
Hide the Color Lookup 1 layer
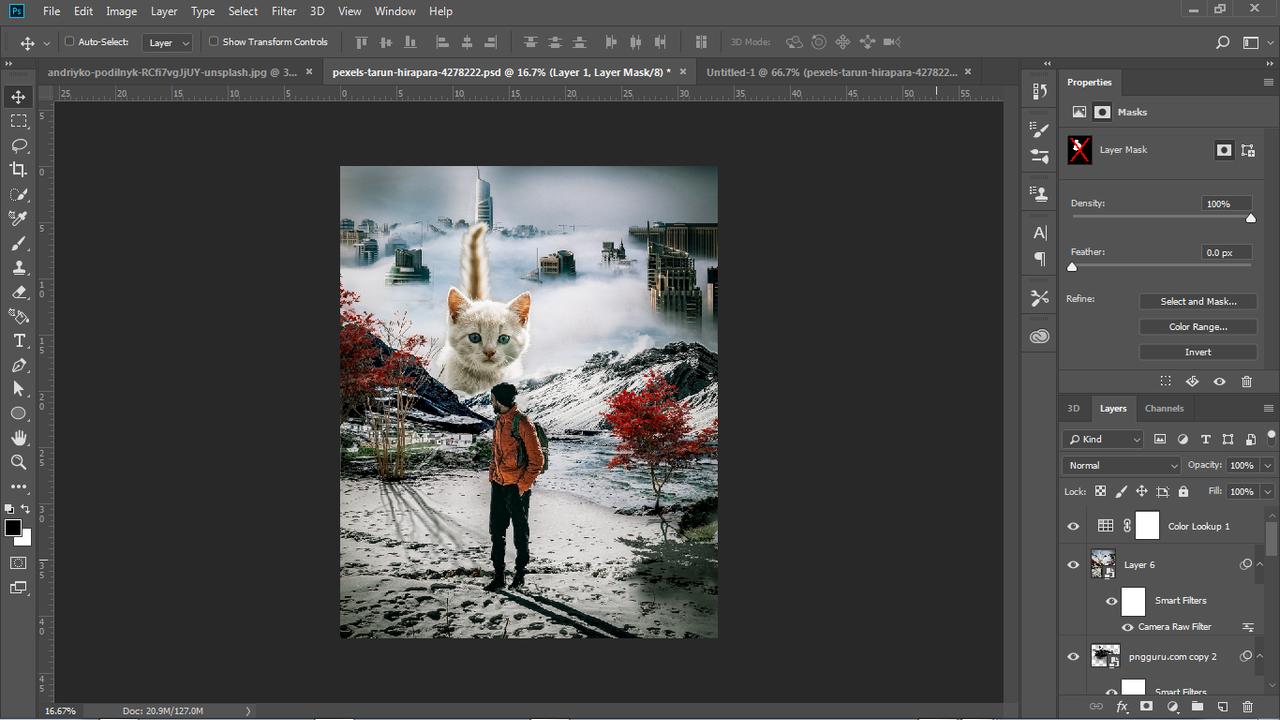click(x=1073, y=526)
